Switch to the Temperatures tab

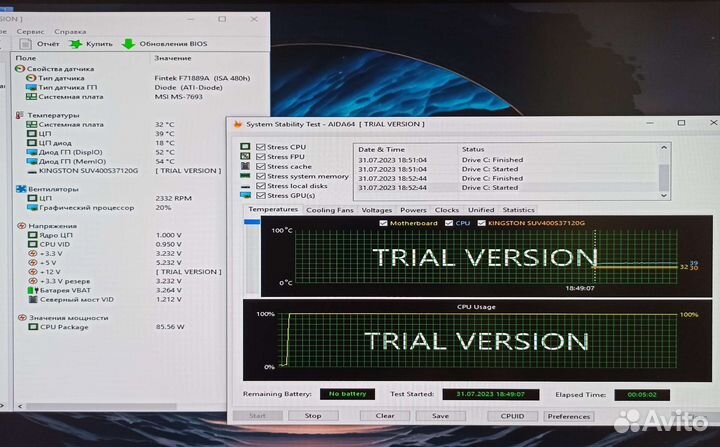(x=273, y=209)
